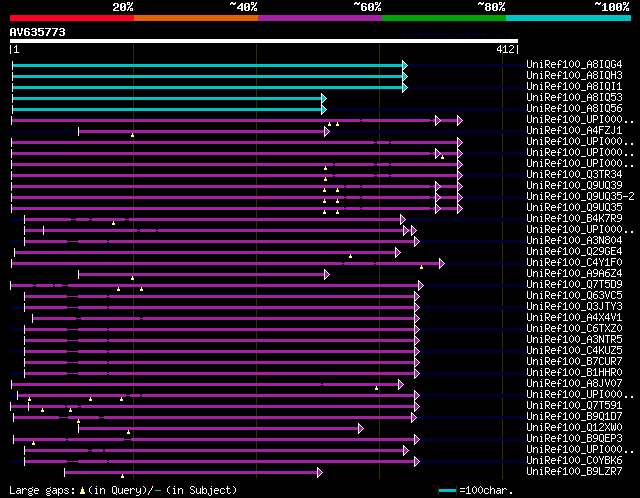Select the UniRef100_B1HHR0 label
640x498 pixels.
(x=574, y=373)
